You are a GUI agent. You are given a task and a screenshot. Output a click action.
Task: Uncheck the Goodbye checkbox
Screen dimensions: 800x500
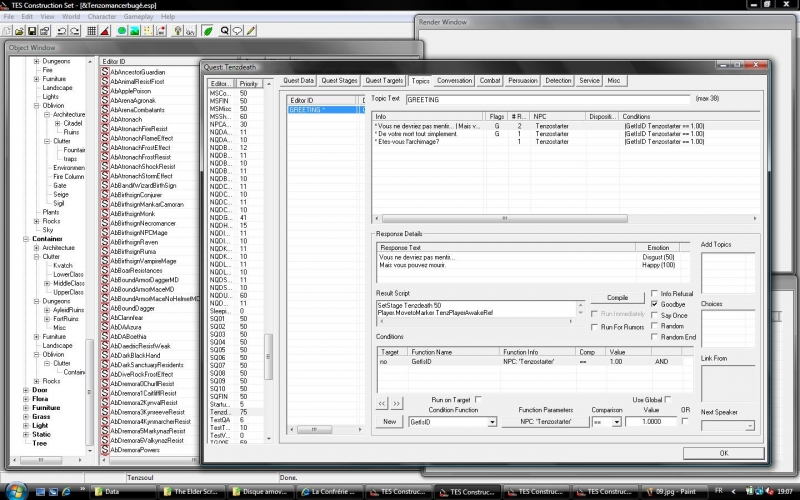tap(655, 304)
